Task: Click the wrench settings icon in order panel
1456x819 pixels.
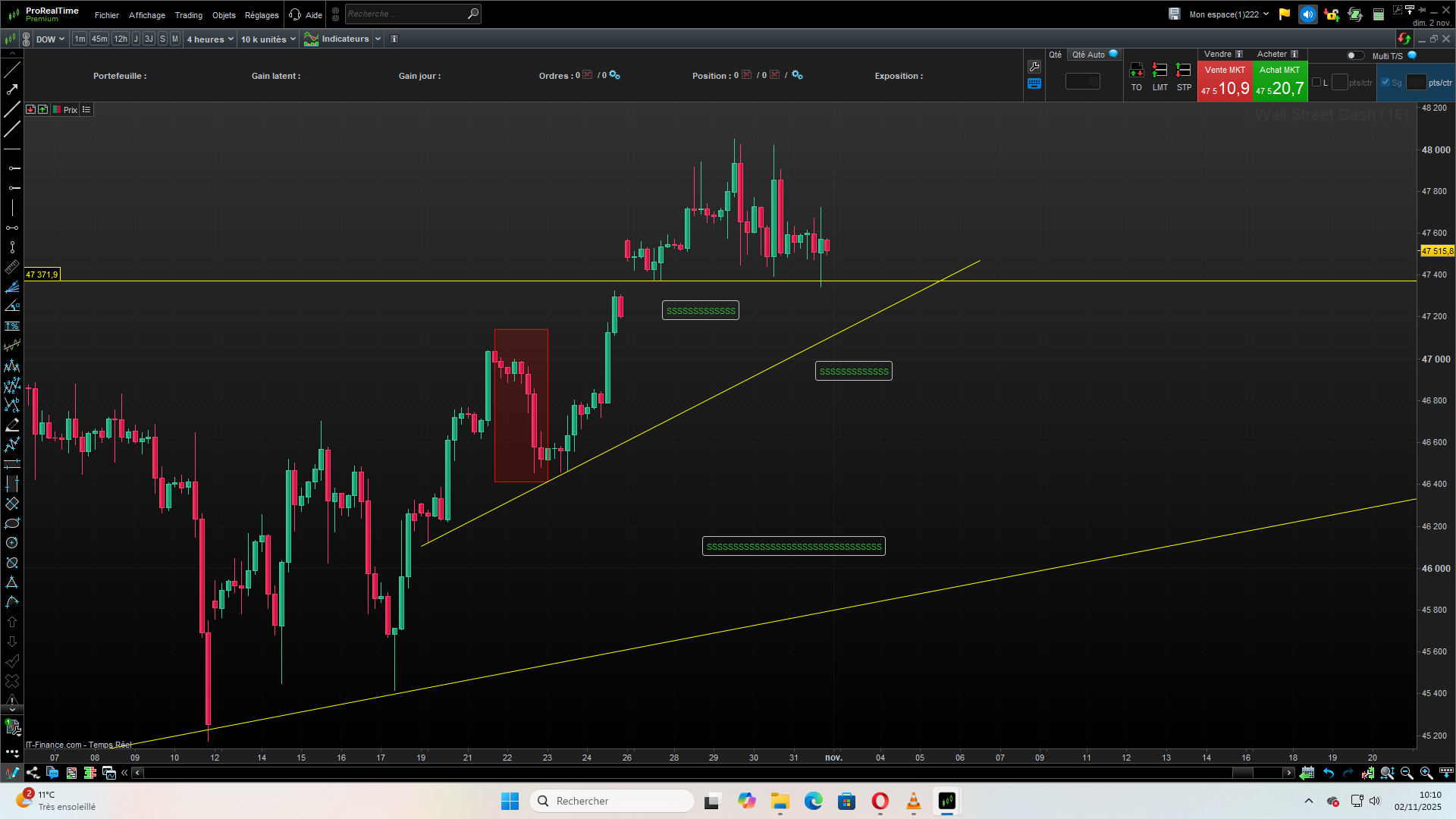Action: [x=1034, y=67]
